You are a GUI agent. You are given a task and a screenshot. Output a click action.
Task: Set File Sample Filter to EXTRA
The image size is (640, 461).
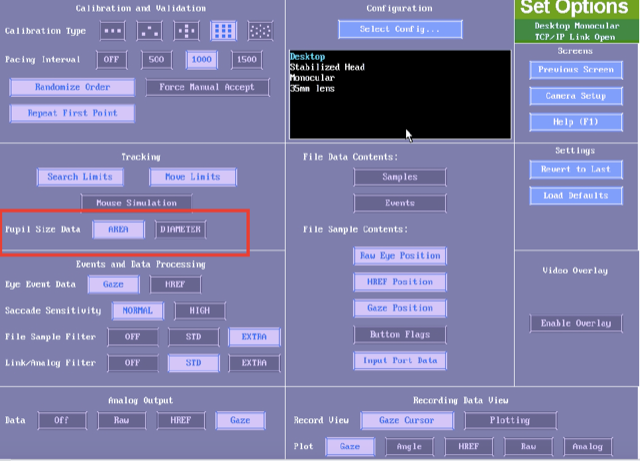254,337
